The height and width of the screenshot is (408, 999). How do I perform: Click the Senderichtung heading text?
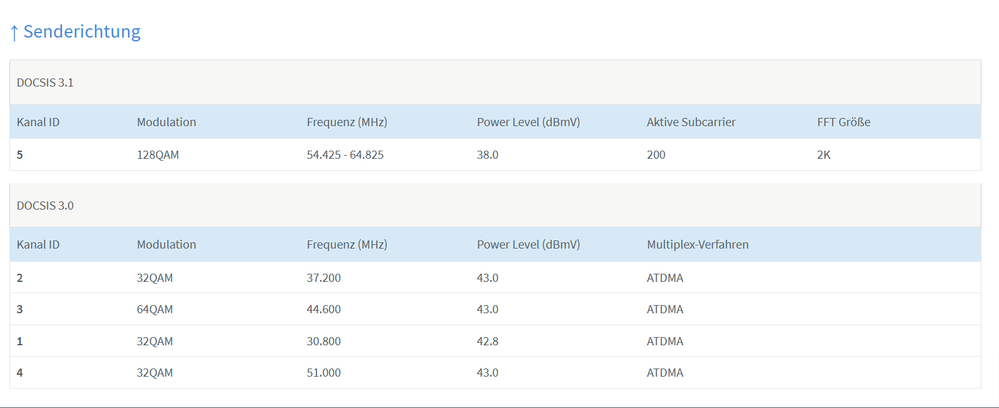pyautogui.click(x=82, y=32)
